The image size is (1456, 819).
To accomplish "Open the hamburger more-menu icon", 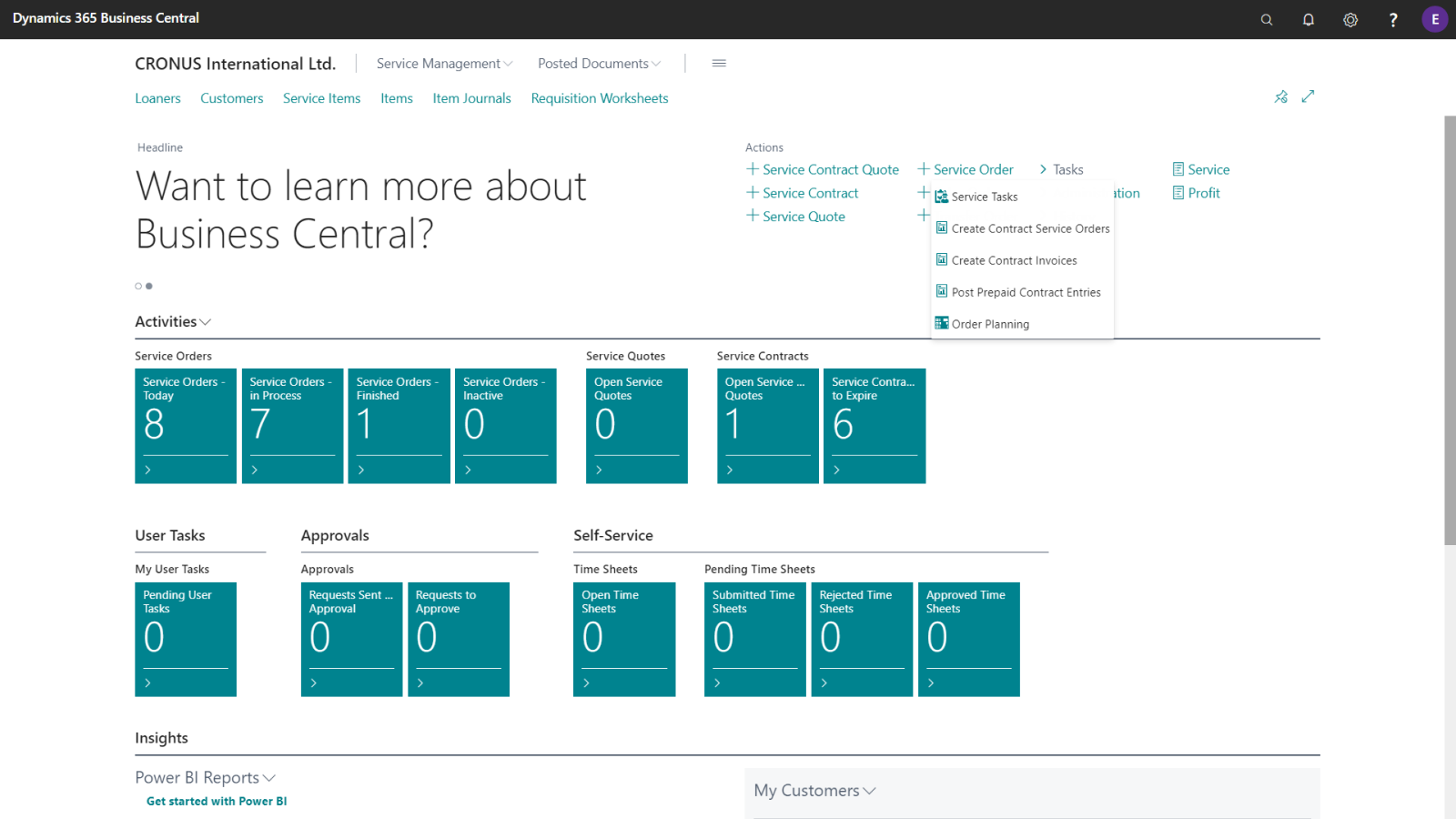I will coord(719,64).
